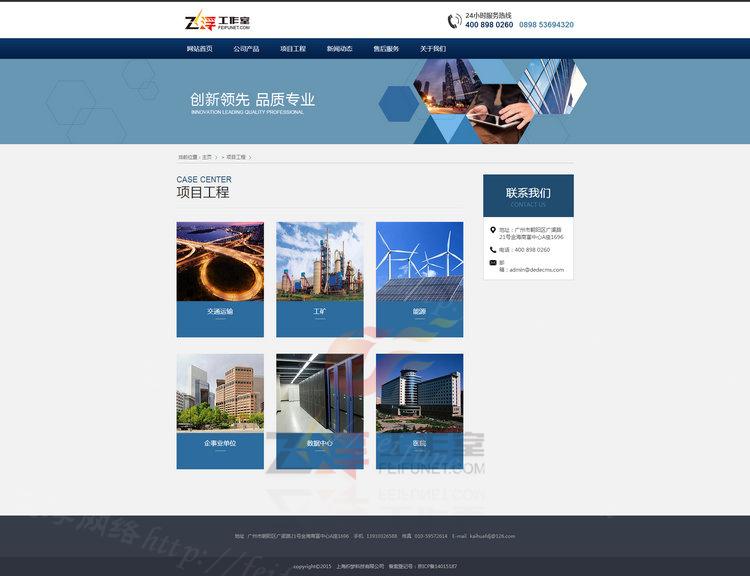Click the 数据中心 category label
The height and width of the screenshot is (576, 750).
click(x=320, y=443)
